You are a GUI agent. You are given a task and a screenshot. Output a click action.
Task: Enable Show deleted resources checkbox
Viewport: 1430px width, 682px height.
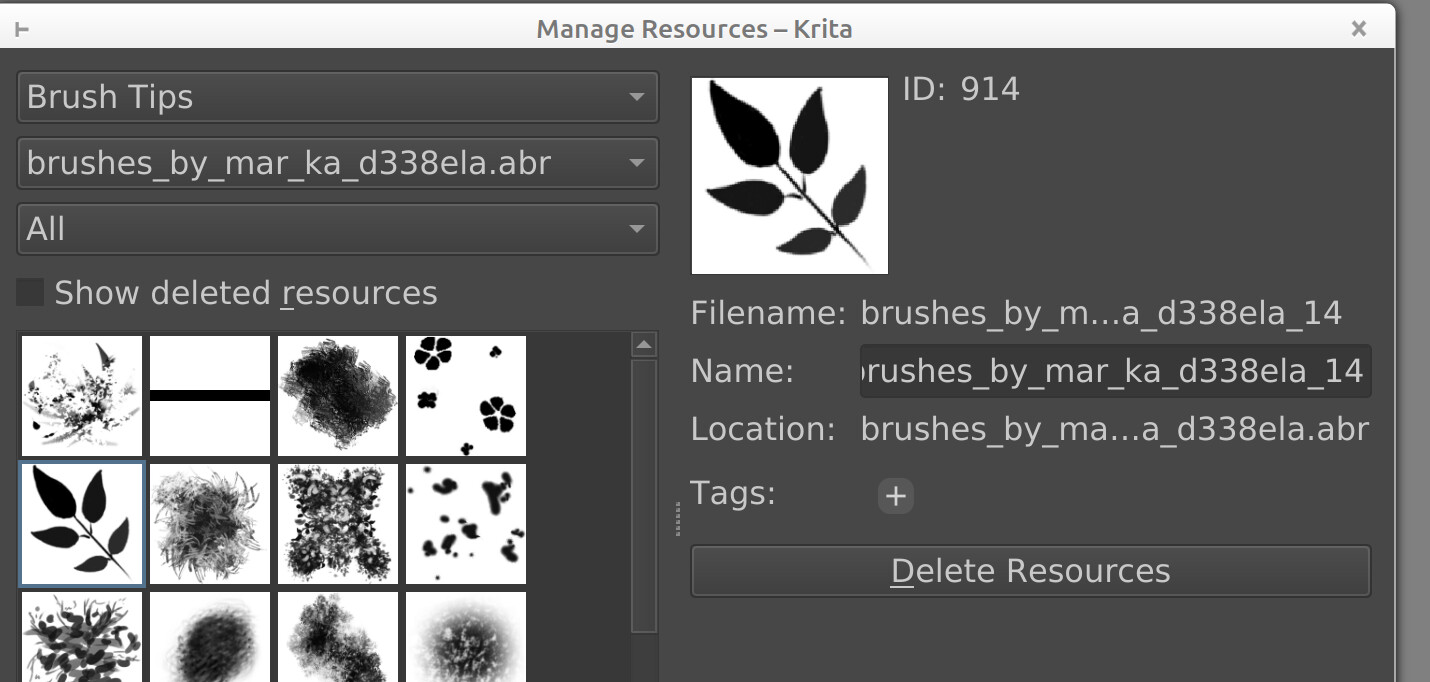(x=31, y=293)
